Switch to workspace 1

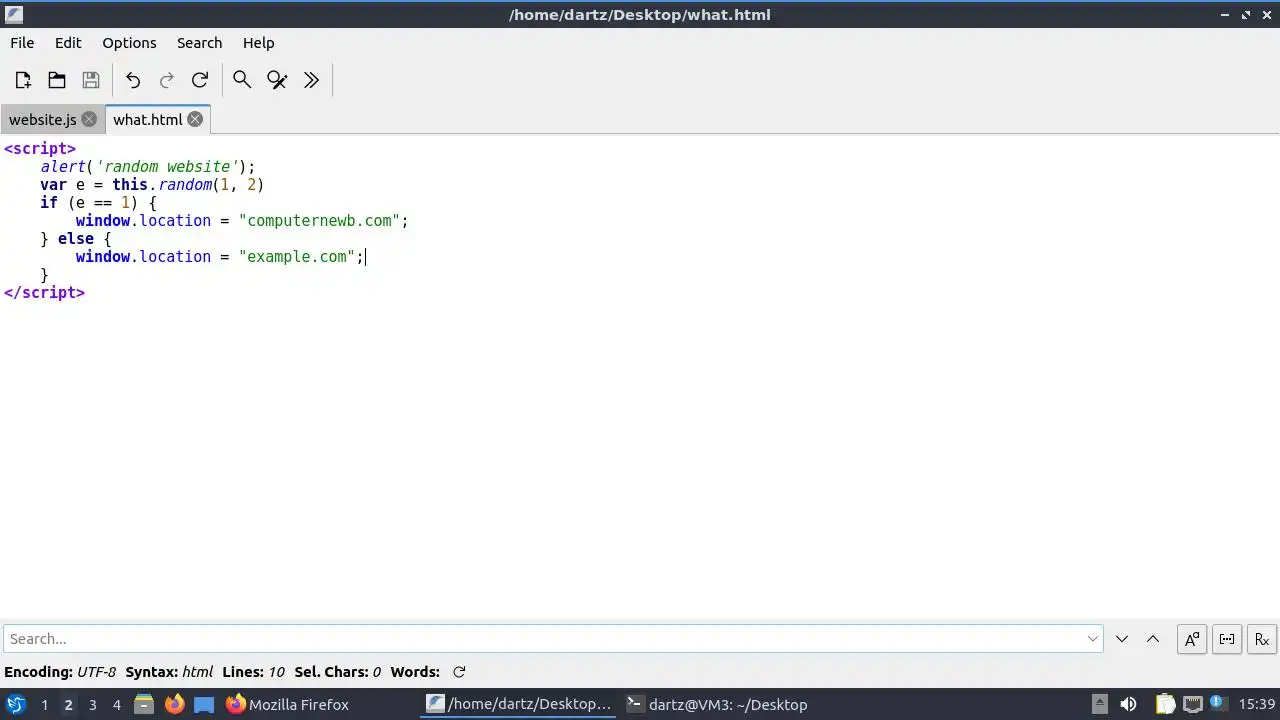(x=44, y=704)
